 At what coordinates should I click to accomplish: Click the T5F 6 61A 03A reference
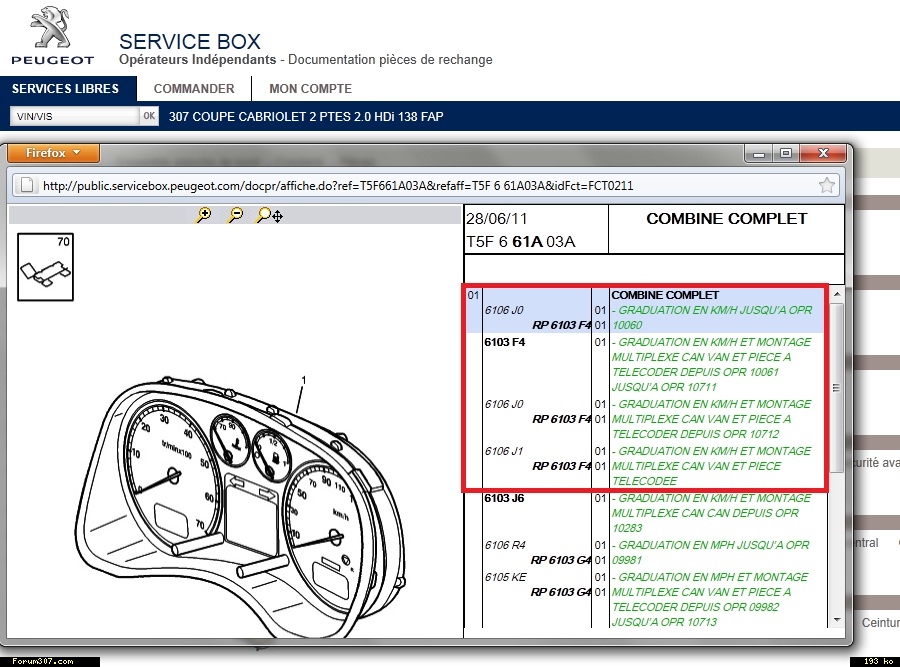(521, 242)
